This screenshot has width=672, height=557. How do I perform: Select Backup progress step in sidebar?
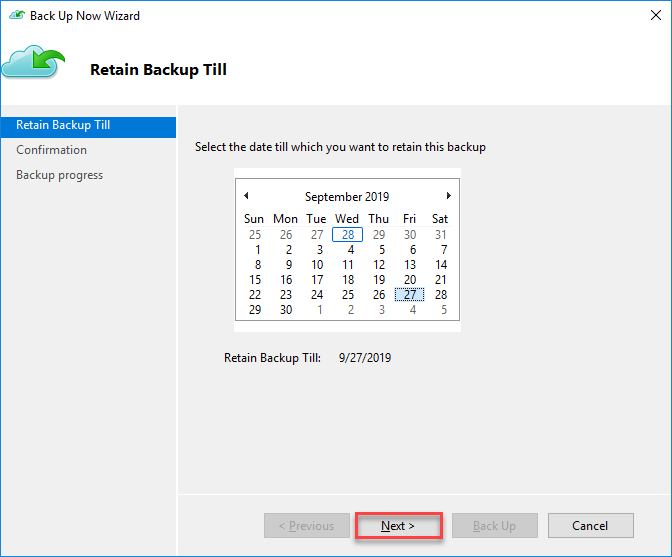(60, 175)
